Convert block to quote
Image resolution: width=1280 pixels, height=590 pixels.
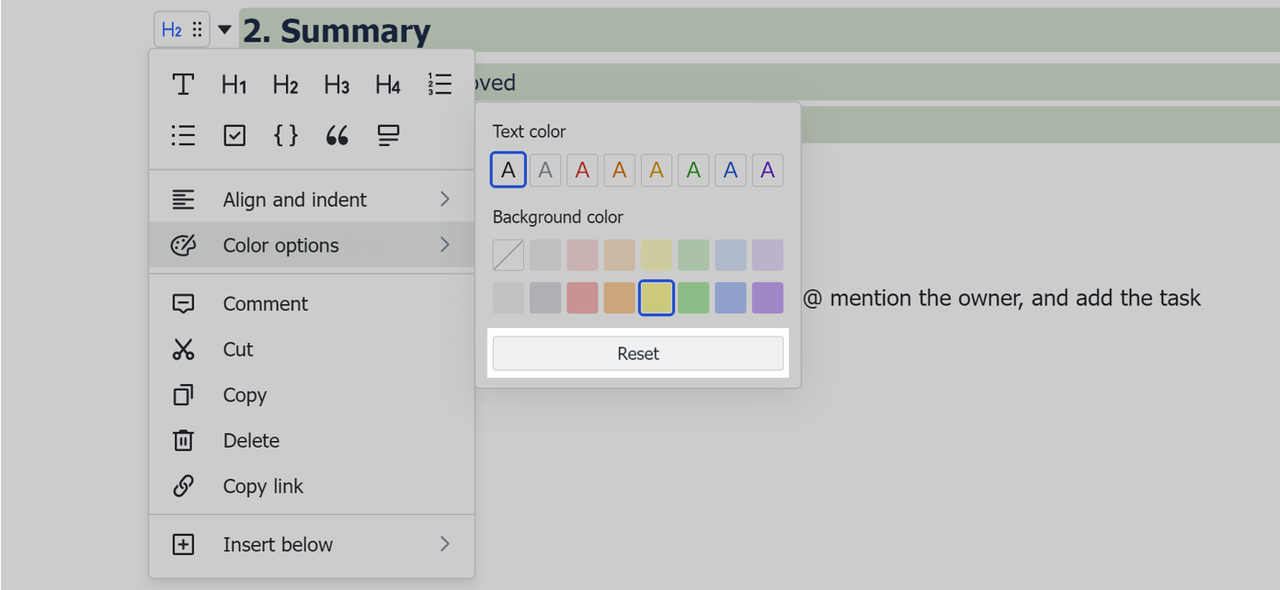[x=337, y=136]
